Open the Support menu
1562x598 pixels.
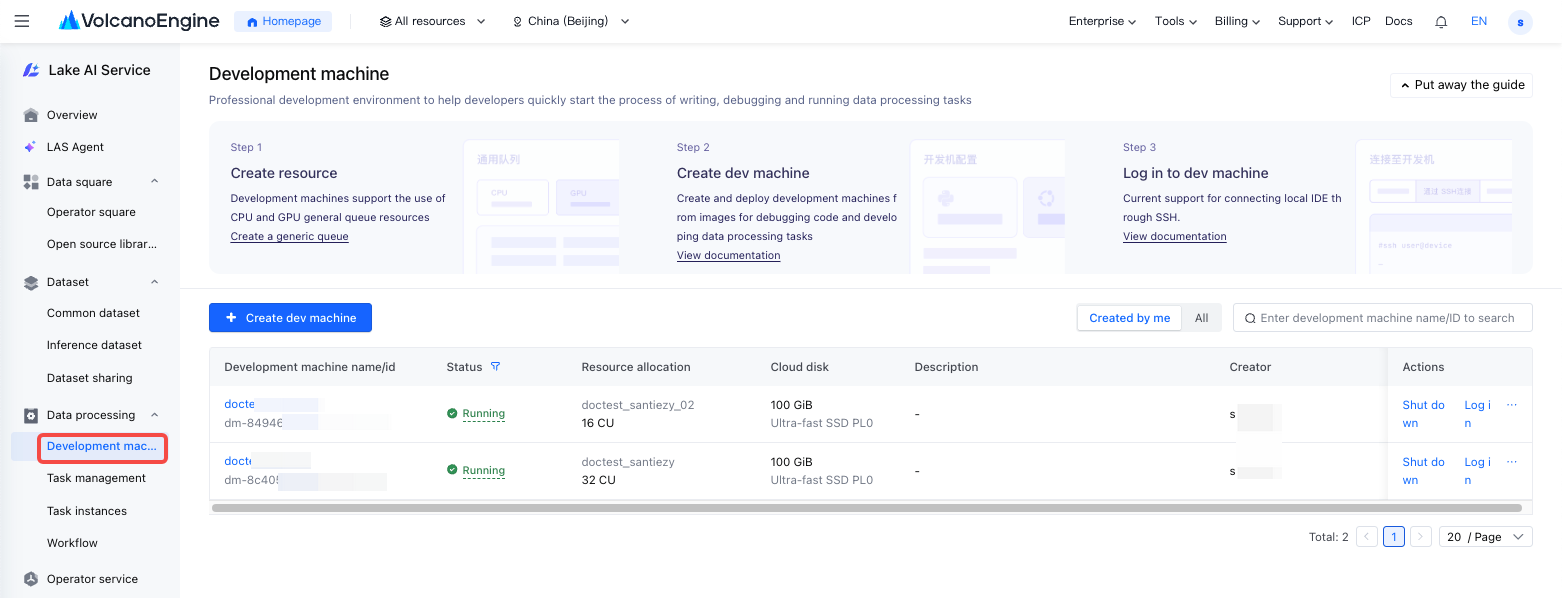point(1306,21)
